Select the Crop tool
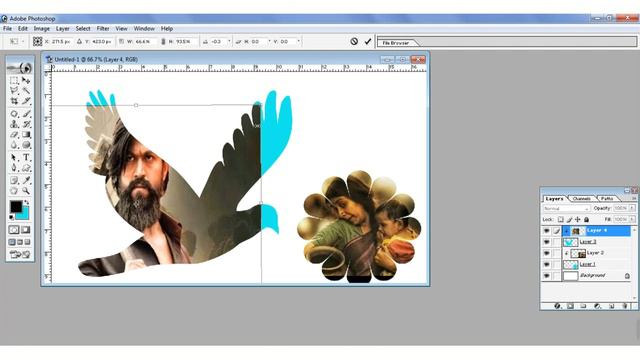Screen dimensions: 640x360 (x=14, y=101)
